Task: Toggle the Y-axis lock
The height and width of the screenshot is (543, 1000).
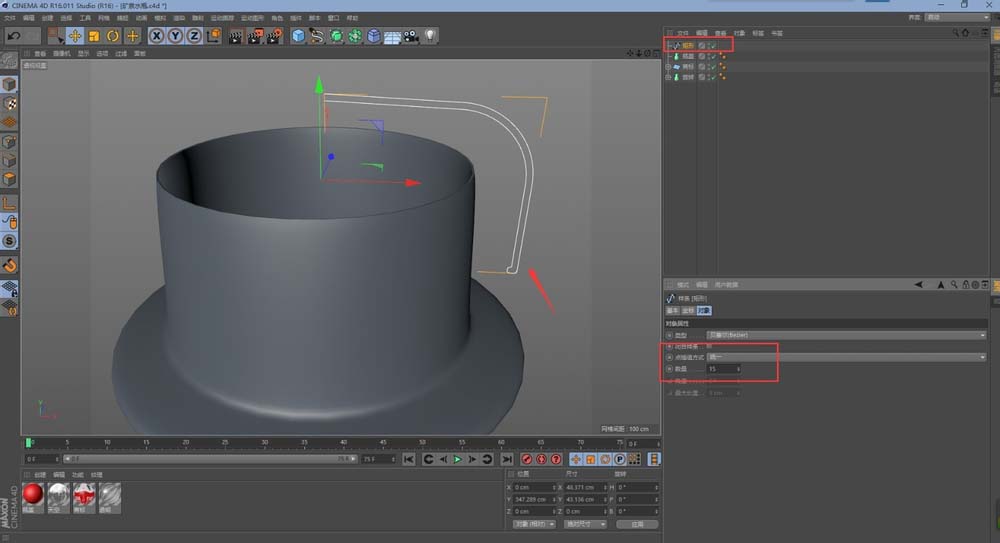Action: point(175,36)
